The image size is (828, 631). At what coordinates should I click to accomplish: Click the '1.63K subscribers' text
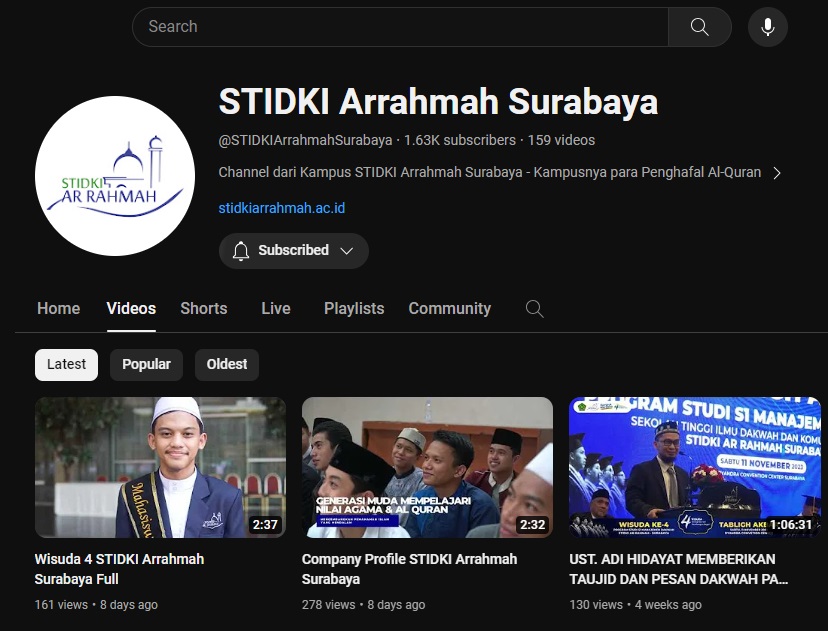(459, 140)
